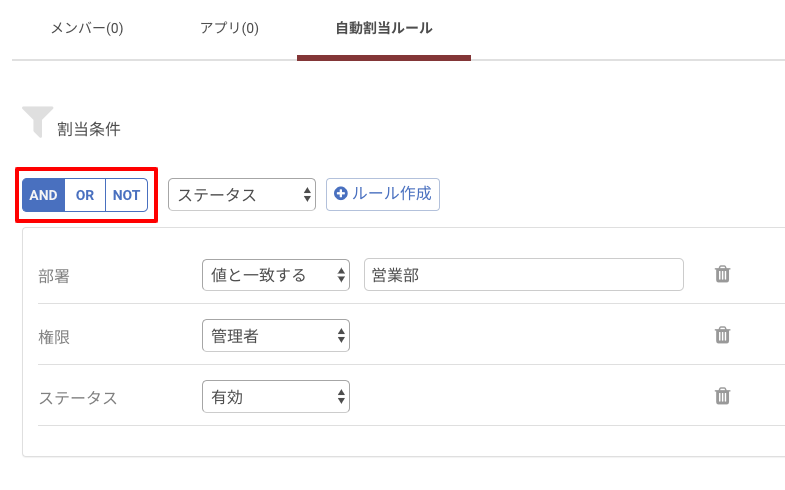Delete the 部署 condition row
This screenshot has height=490, width=785.
pyautogui.click(x=722, y=274)
